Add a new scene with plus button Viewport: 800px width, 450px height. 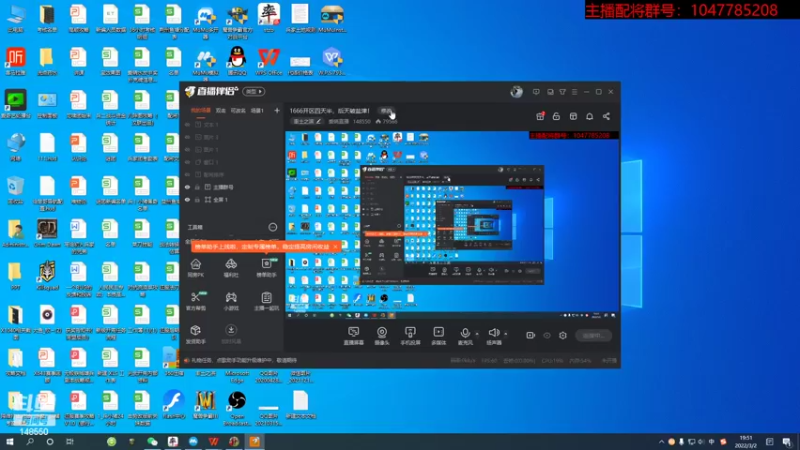click(277, 110)
